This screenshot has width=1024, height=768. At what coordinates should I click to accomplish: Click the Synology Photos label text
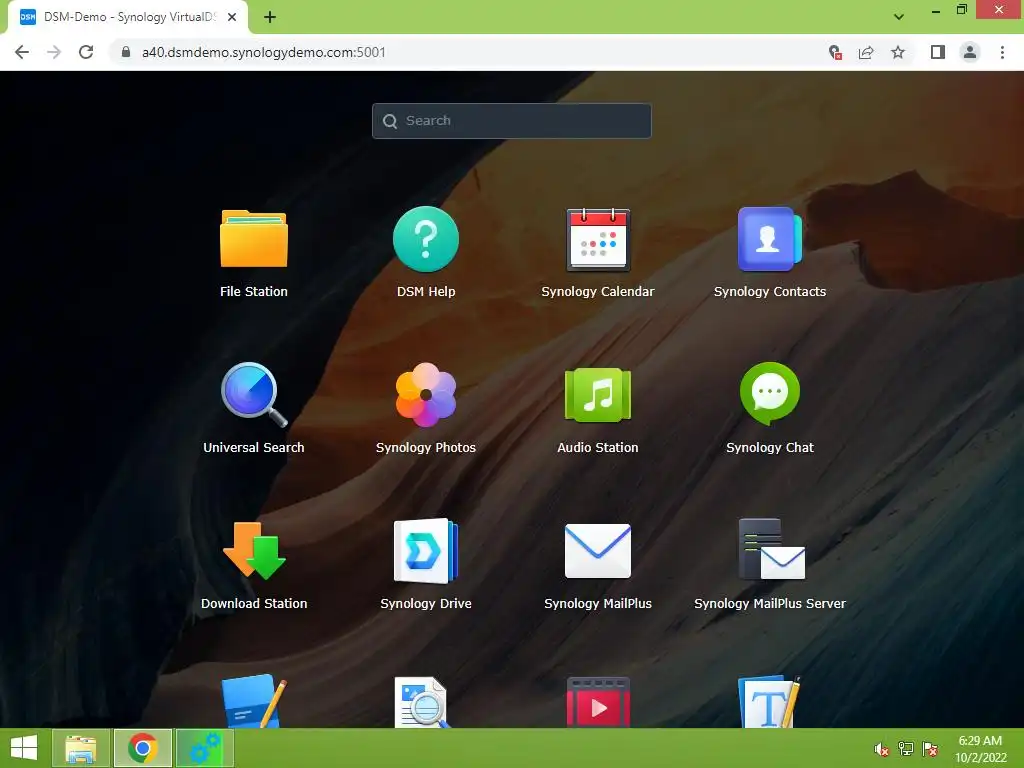426,447
